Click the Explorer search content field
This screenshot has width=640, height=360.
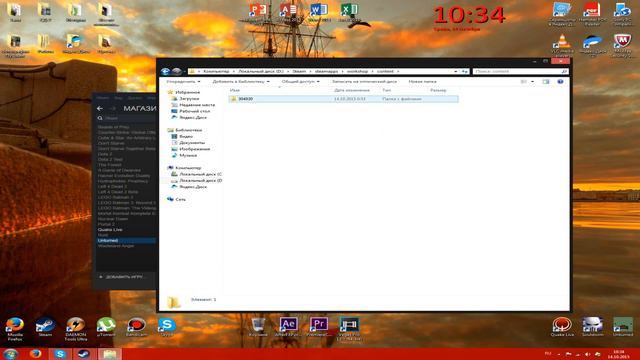520,71
